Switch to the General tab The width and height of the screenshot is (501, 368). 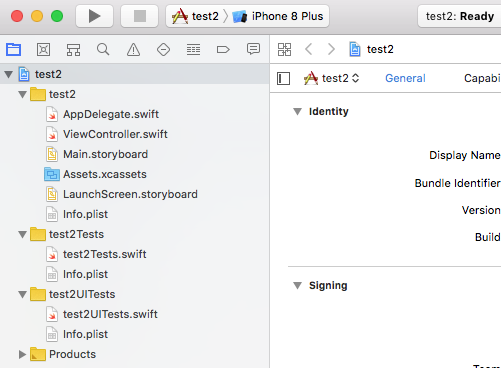pyautogui.click(x=405, y=78)
